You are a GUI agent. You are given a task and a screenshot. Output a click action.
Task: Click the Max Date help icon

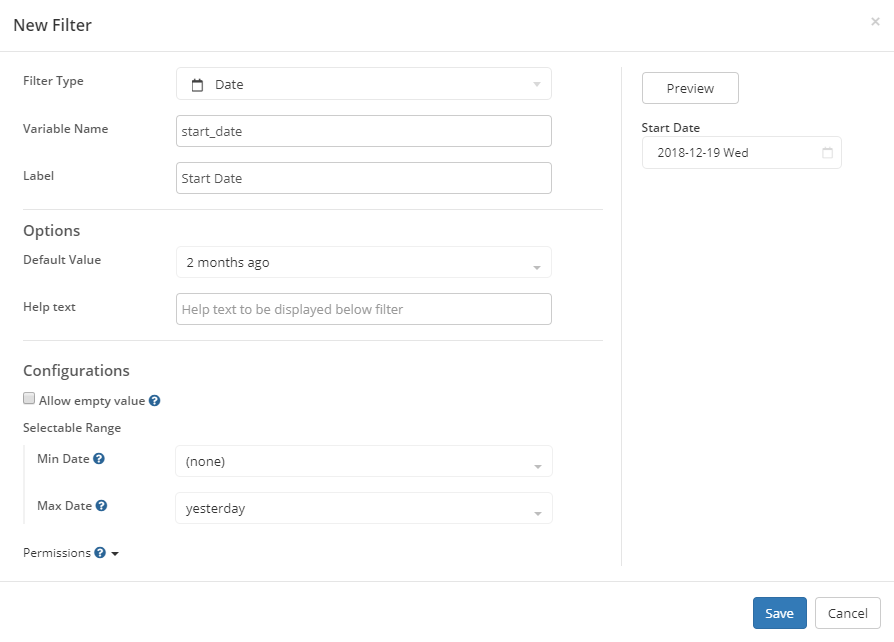point(101,506)
